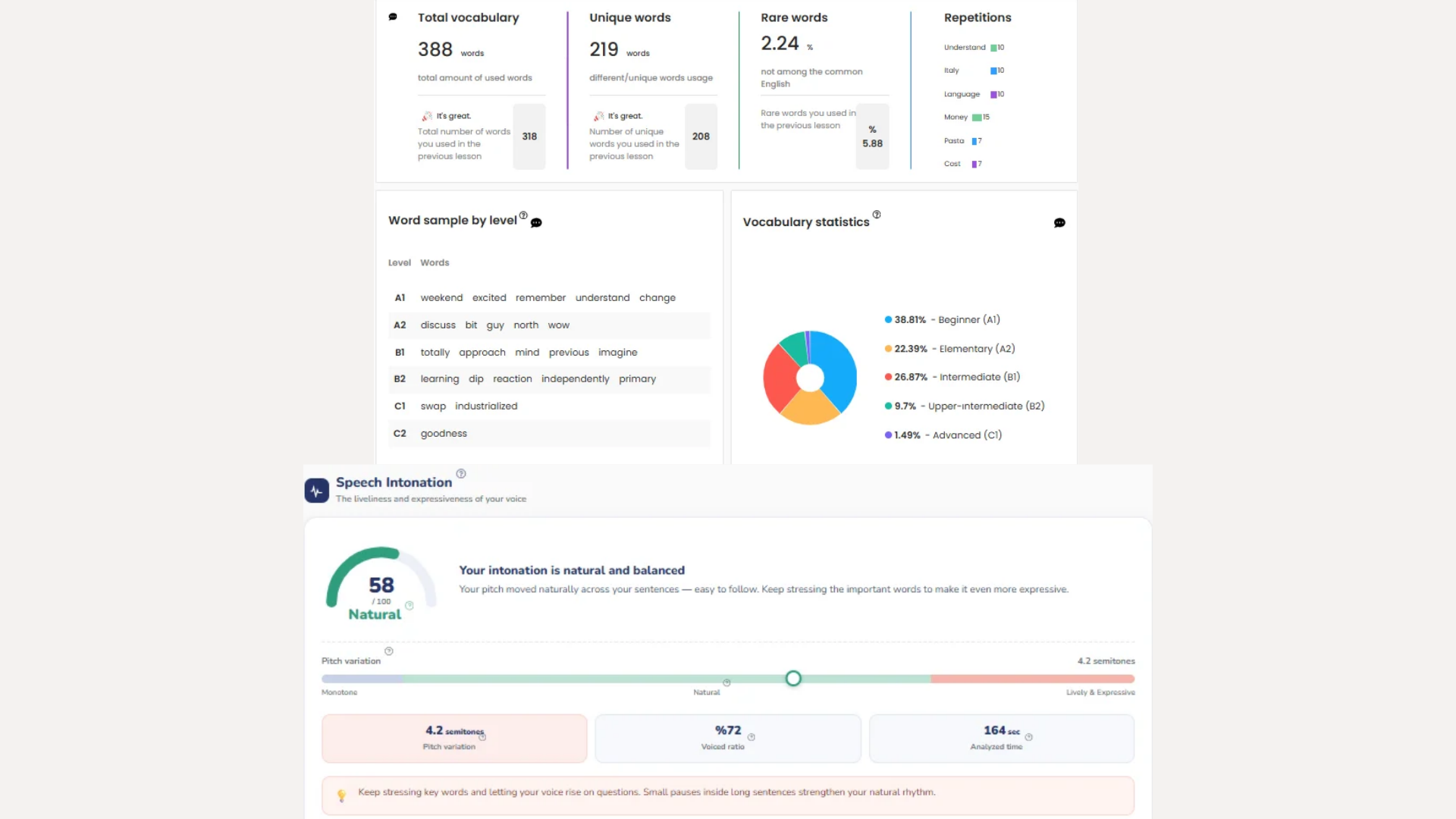Viewport: 1456px width, 819px height.
Task: Click the comment bubble beside Total vocabulary
Action: [393, 17]
